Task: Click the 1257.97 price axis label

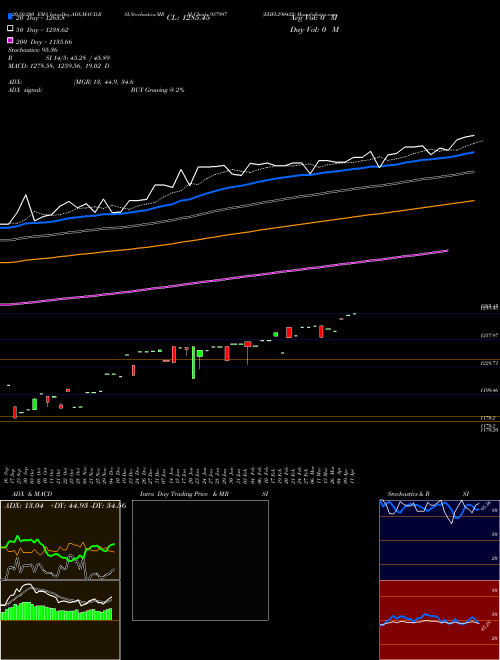Action: 490,335
